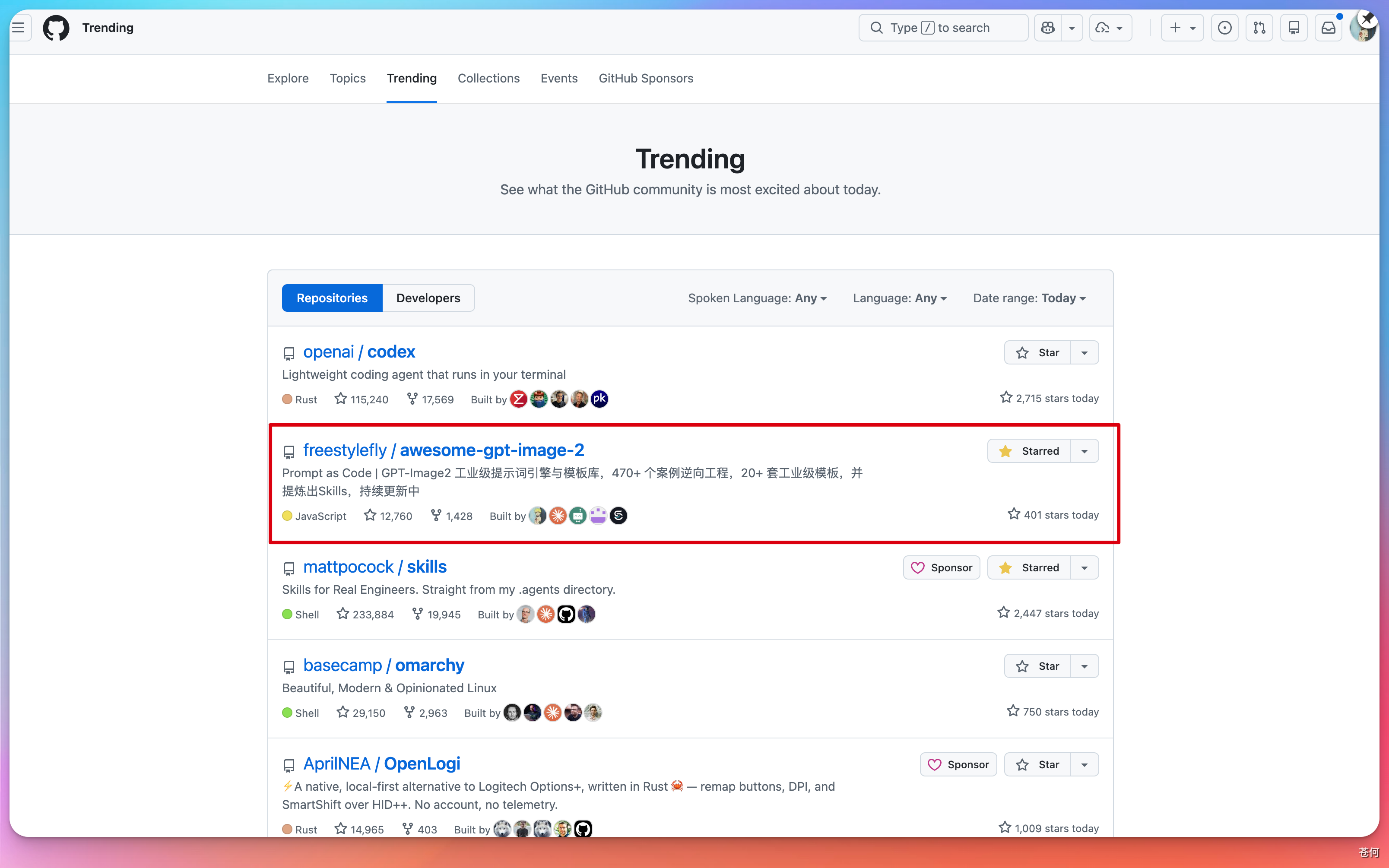The image size is (1389, 868).
Task: Click the awesome-gpt-image-2 stargazers count 12,760
Action: [x=388, y=516]
